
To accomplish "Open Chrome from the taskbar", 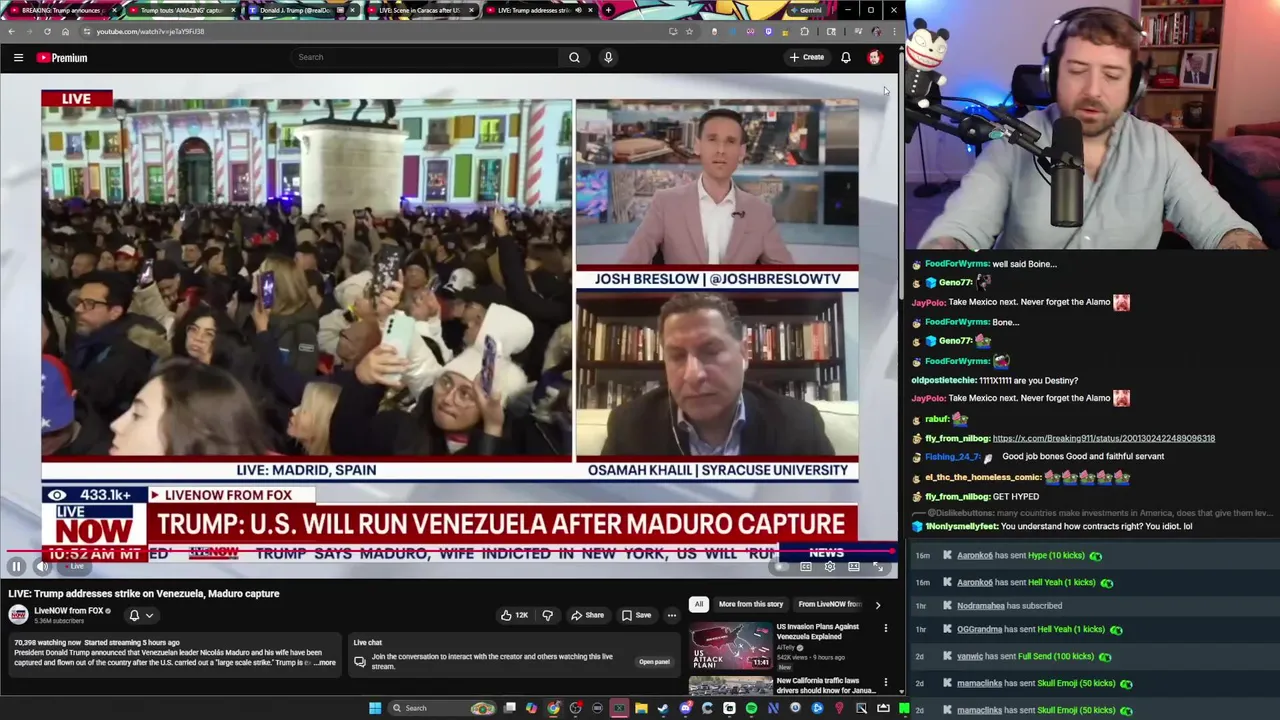I will point(553,708).
